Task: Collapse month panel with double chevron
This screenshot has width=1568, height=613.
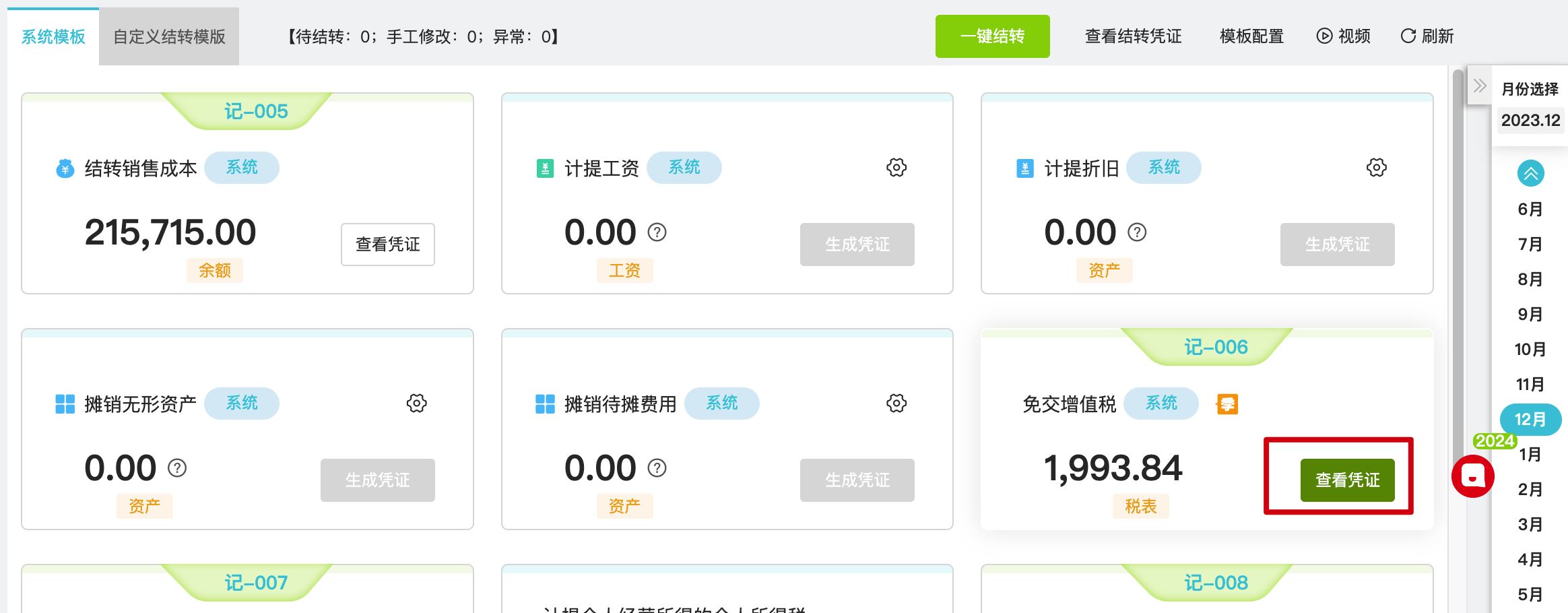Action: pos(1479,86)
